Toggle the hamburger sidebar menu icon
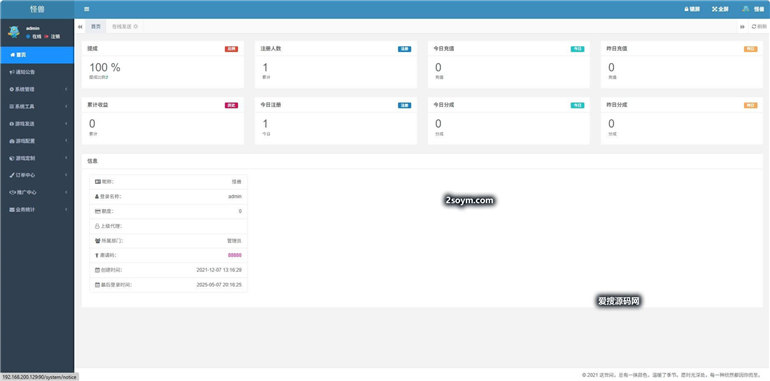This screenshot has height=381, width=770. click(x=86, y=9)
